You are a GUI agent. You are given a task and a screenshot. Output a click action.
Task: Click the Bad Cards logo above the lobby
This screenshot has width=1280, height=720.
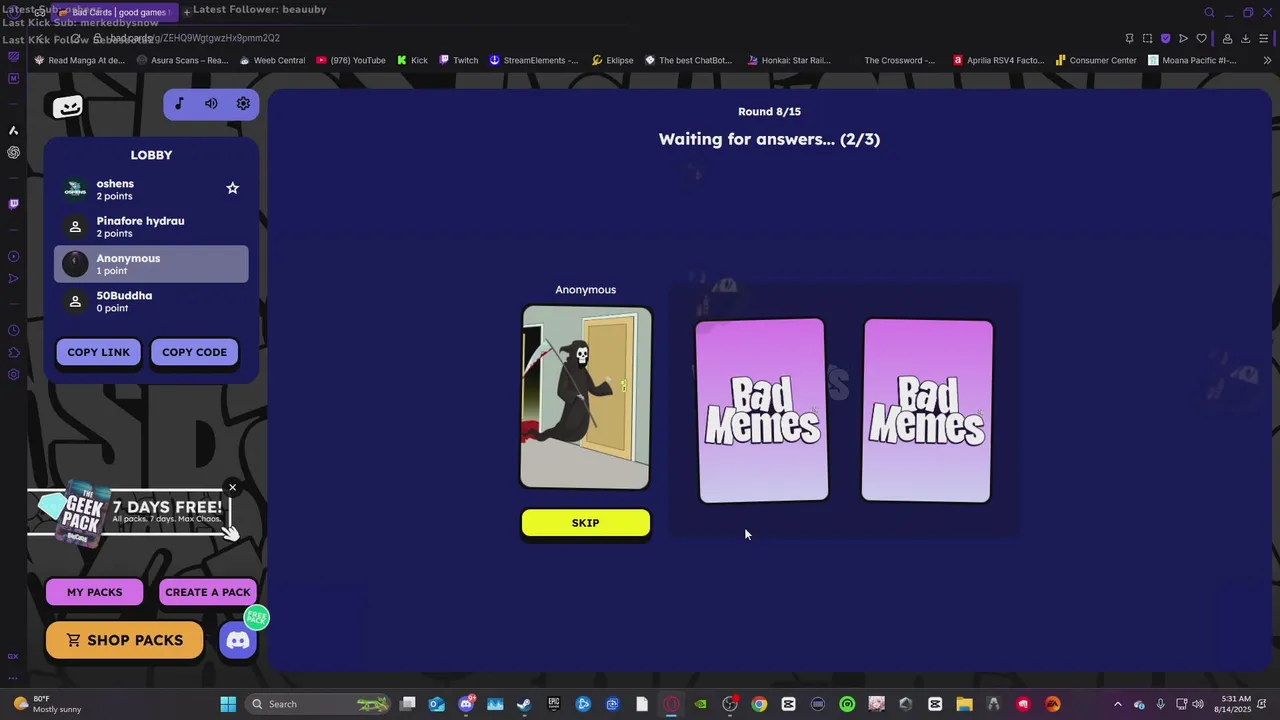click(x=68, y=107)
